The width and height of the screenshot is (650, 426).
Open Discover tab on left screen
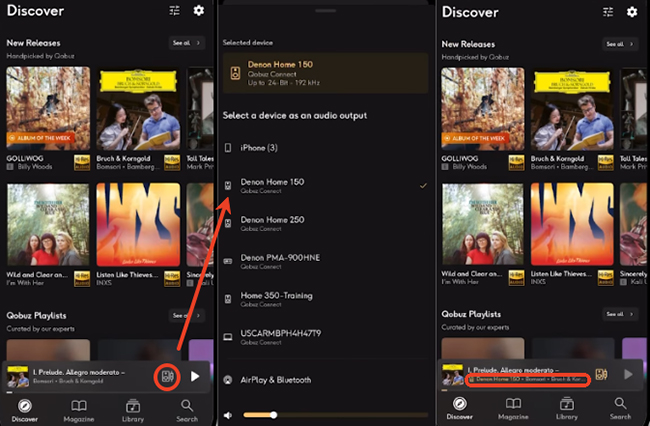click(x=24, y=411)
